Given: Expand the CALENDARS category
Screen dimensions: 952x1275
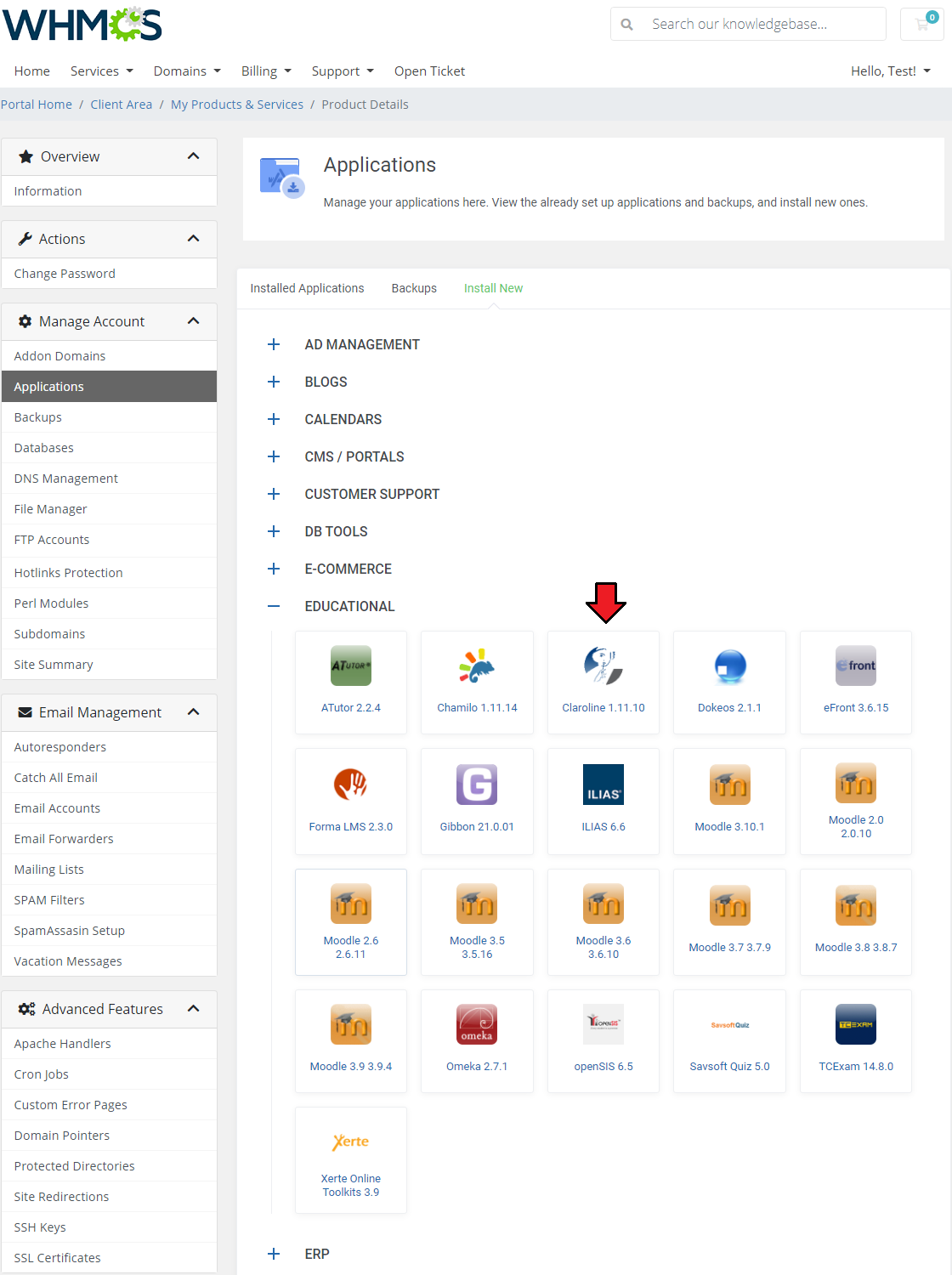Looking at the screenshot, I should [274, 419].
